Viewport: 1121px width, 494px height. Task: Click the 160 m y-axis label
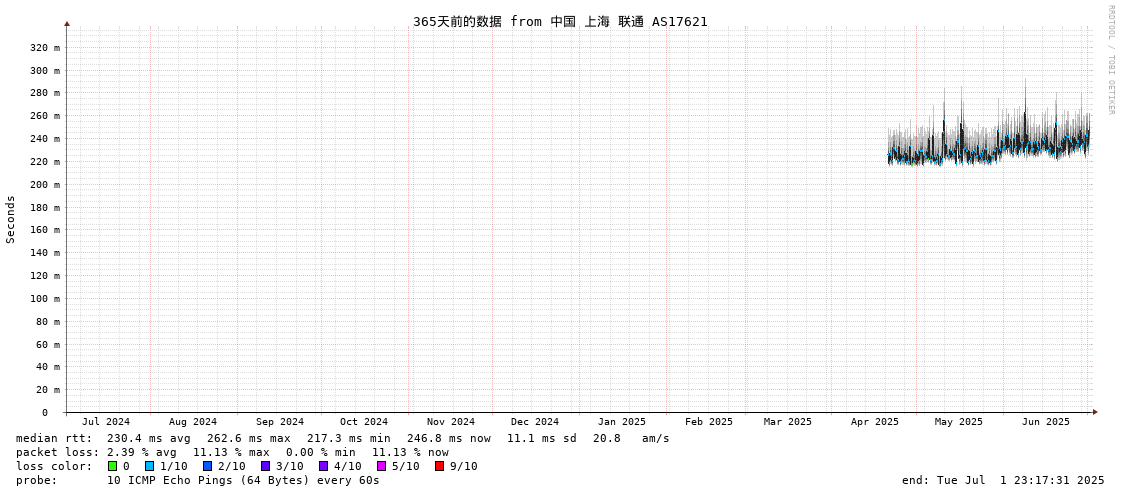pyautogui.click(x=44, y=230)
